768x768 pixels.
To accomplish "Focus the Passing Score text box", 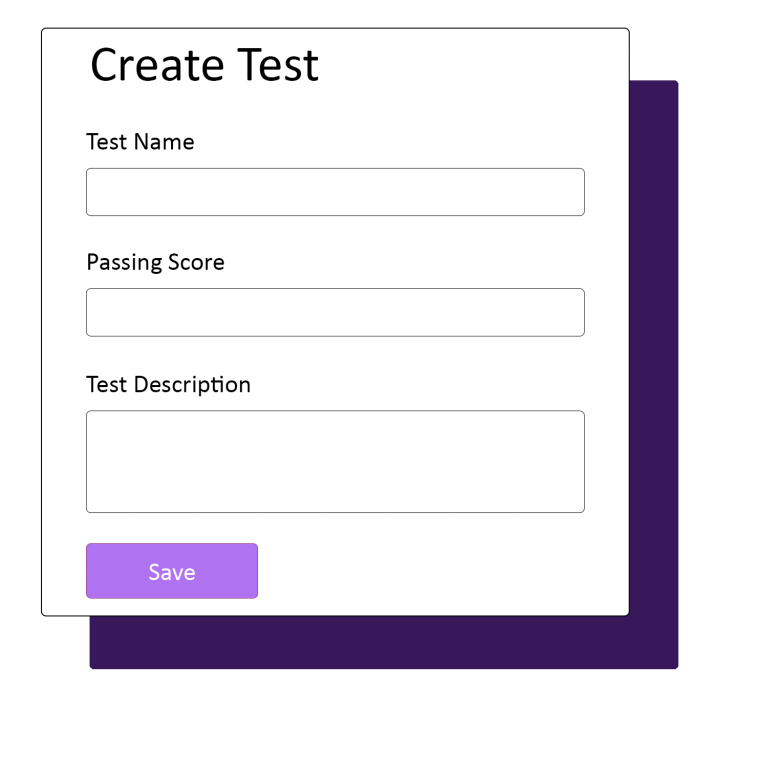I will tap(335, 312).
